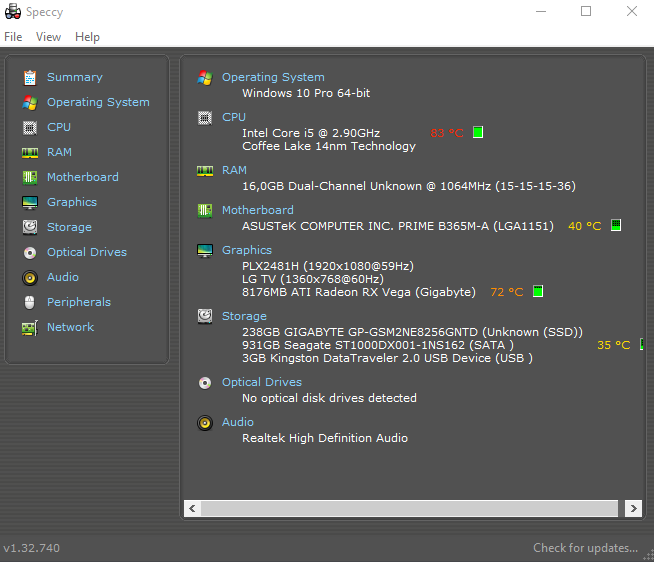The height and width of the screenshot is (562, 654).
Task: Click the Network card icon in sidebar
Action: coord(30,328)
